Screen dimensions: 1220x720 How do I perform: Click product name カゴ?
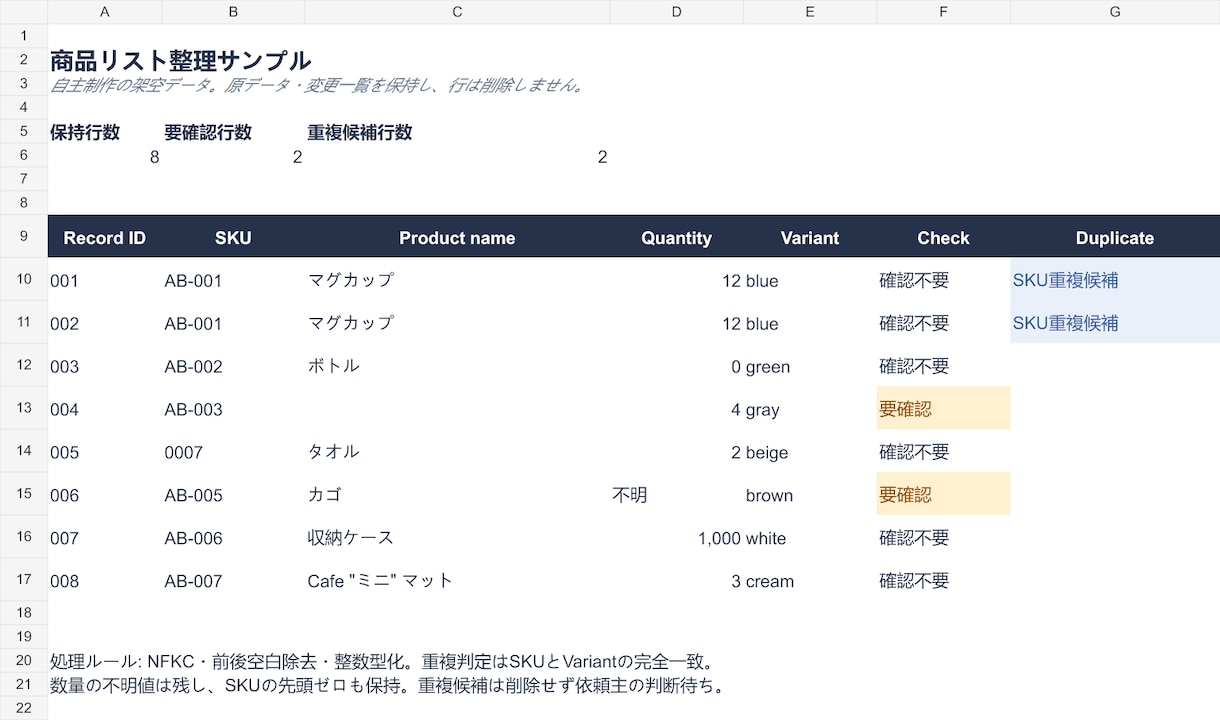click(x=457, y=496)
